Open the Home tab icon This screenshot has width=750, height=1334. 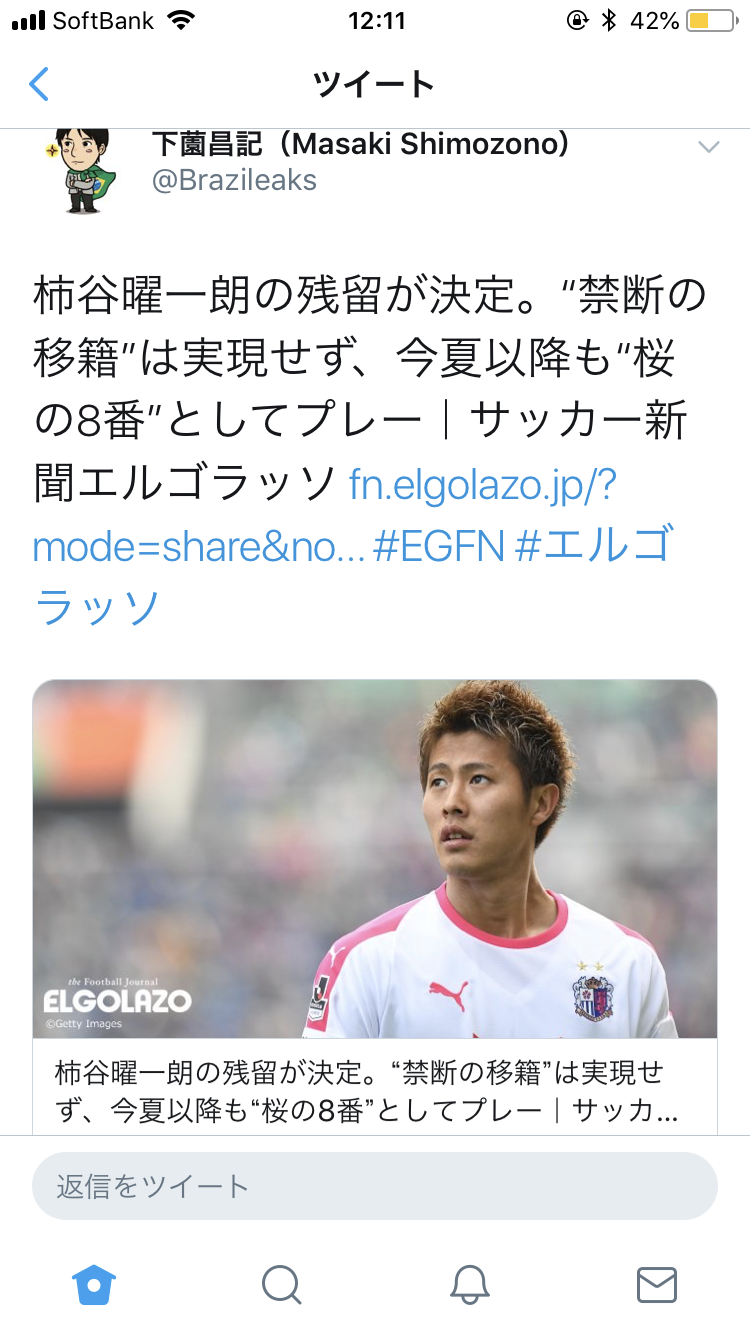tap(94, 1284)
